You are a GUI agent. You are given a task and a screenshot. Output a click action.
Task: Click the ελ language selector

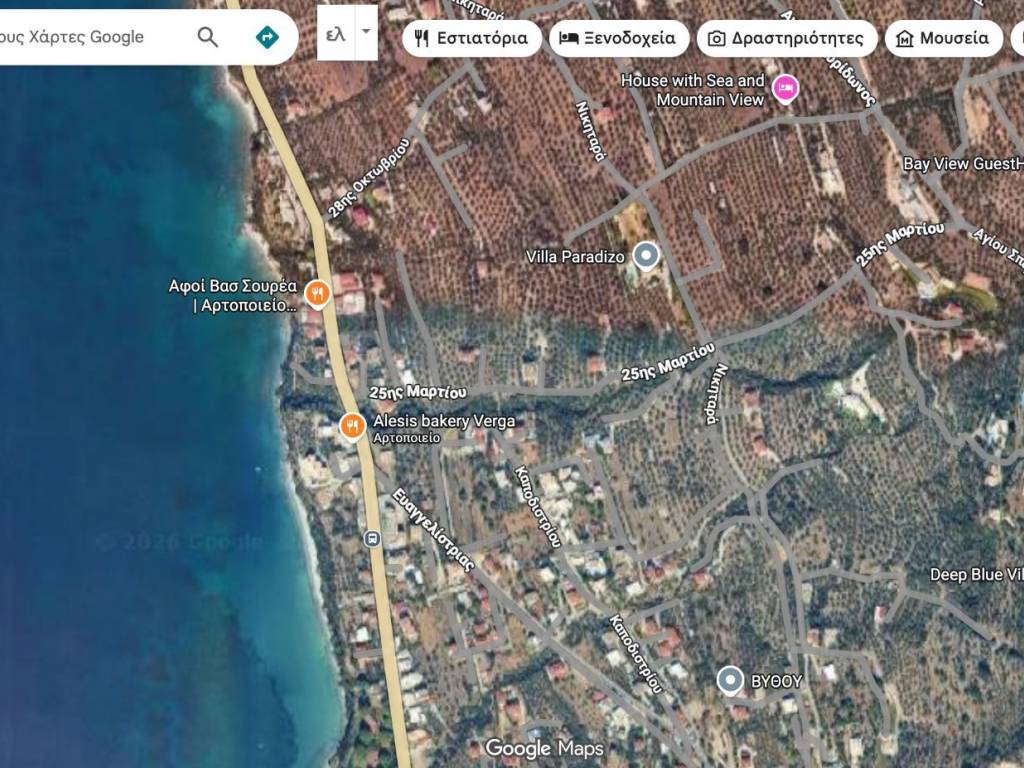coord(336,33)
